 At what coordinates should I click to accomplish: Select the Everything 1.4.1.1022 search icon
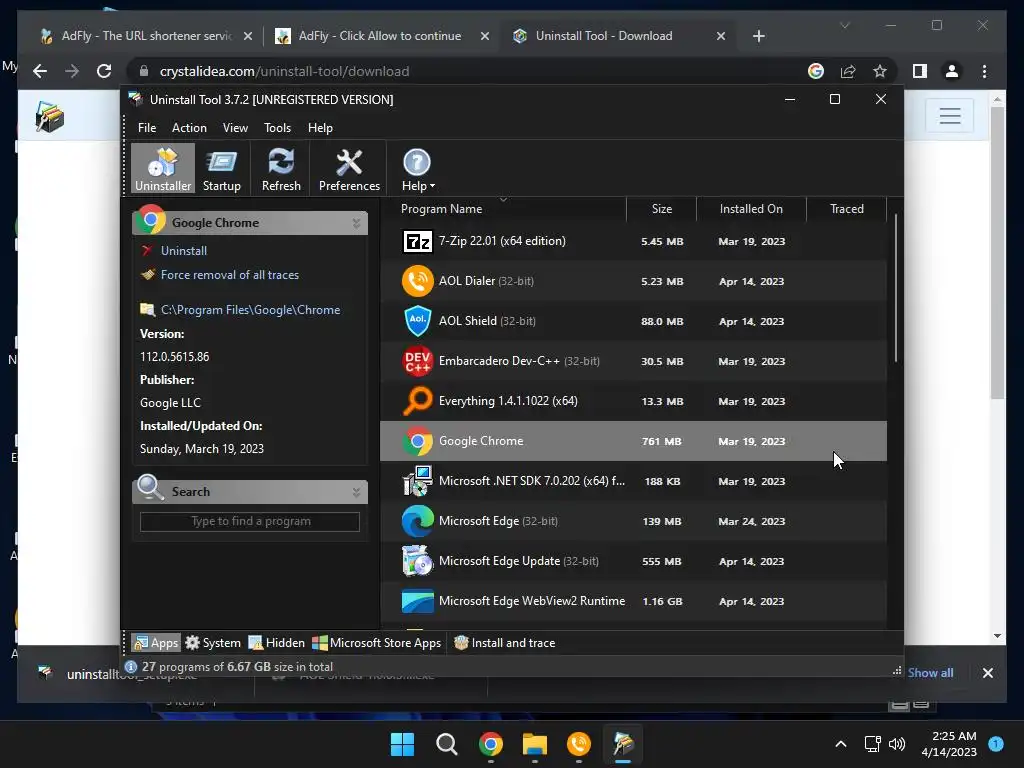[x=417, y=401]
